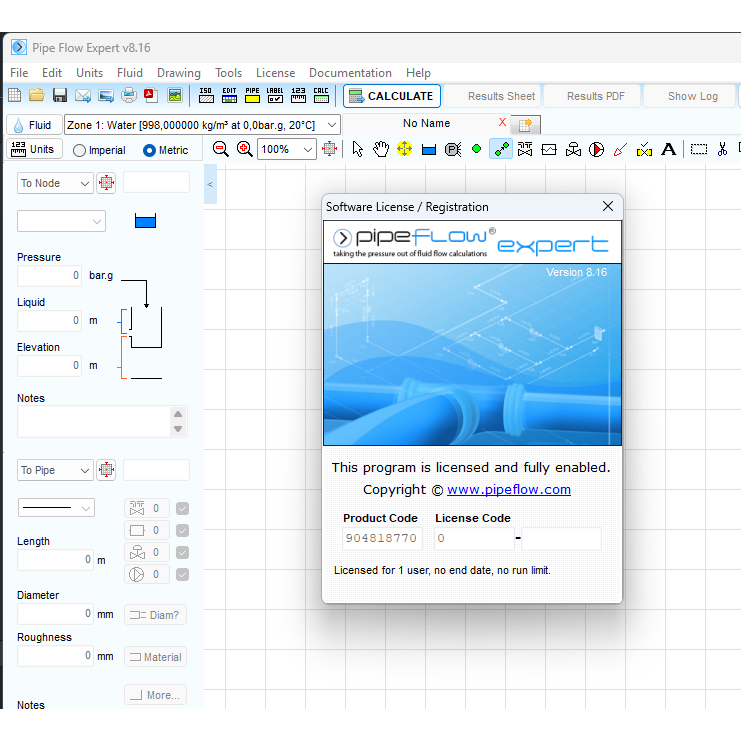Open the pipe line style dropdown
Image resolution: width=741 pixels, height=741 pixels.
[56, 508]
